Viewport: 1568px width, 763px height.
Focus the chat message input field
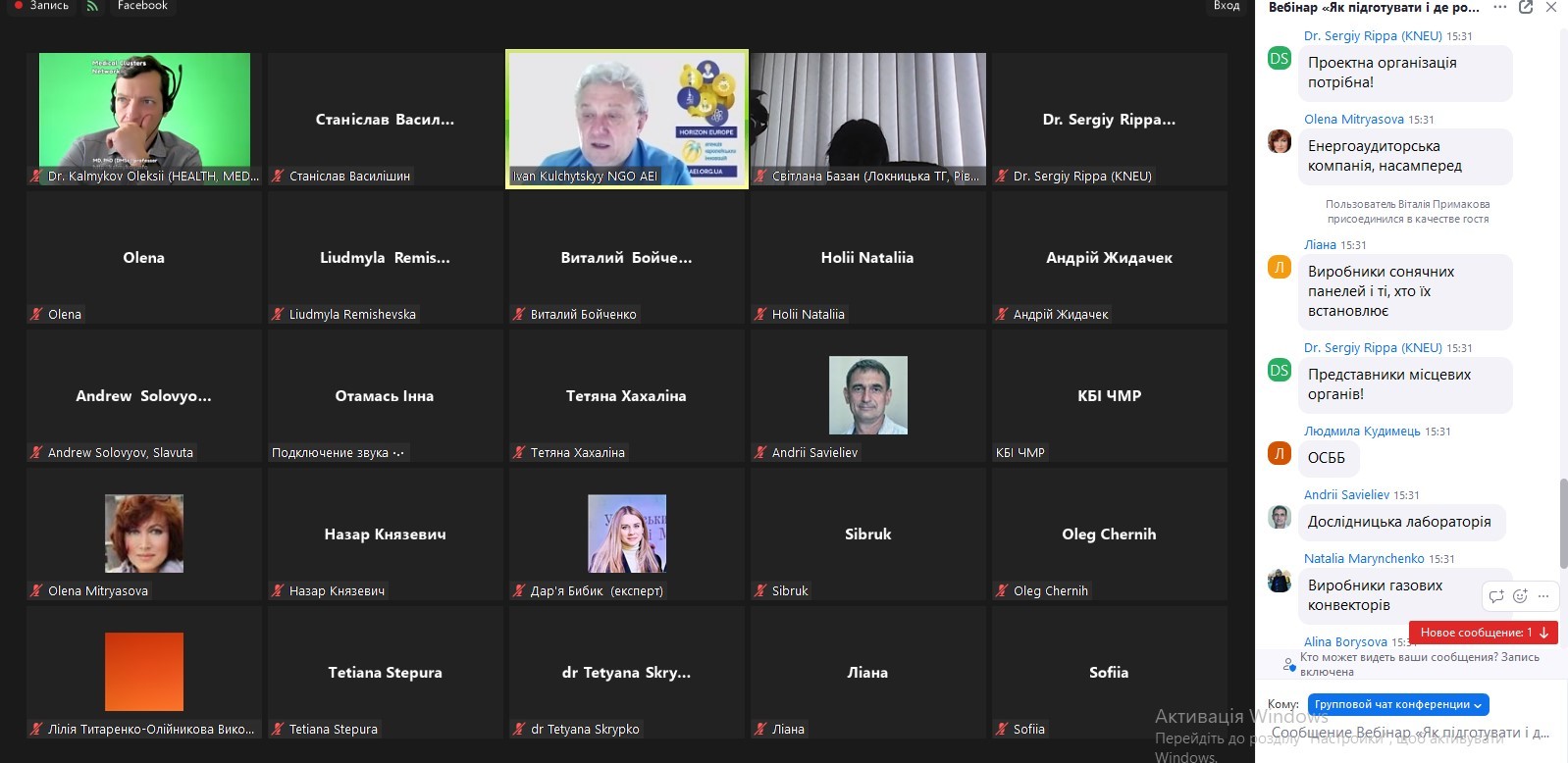click(x=1410, y=734)
